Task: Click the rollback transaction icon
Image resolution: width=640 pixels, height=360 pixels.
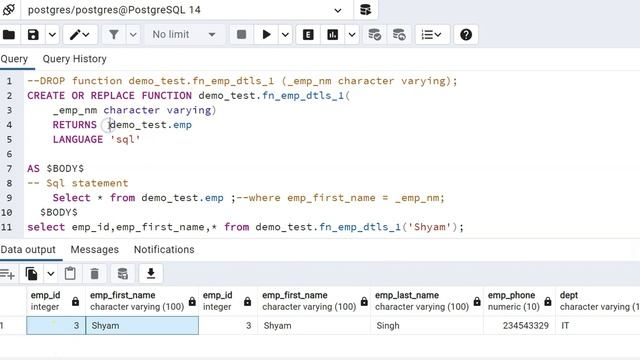Action: [x=399, y=35]
